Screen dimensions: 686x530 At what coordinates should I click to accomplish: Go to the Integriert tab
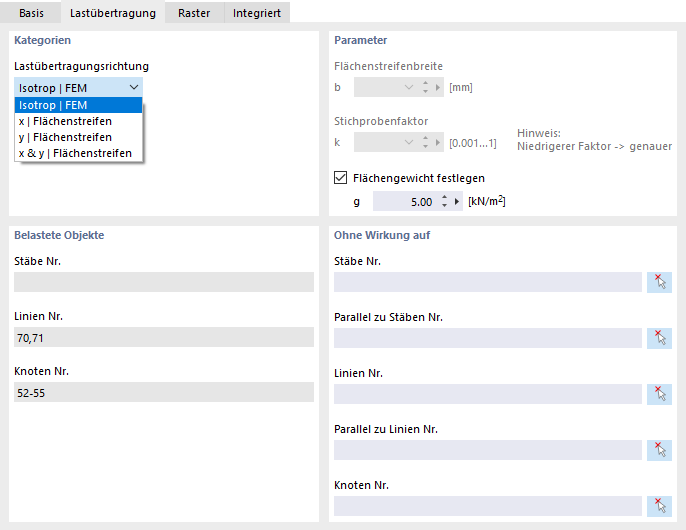point(257,13)
